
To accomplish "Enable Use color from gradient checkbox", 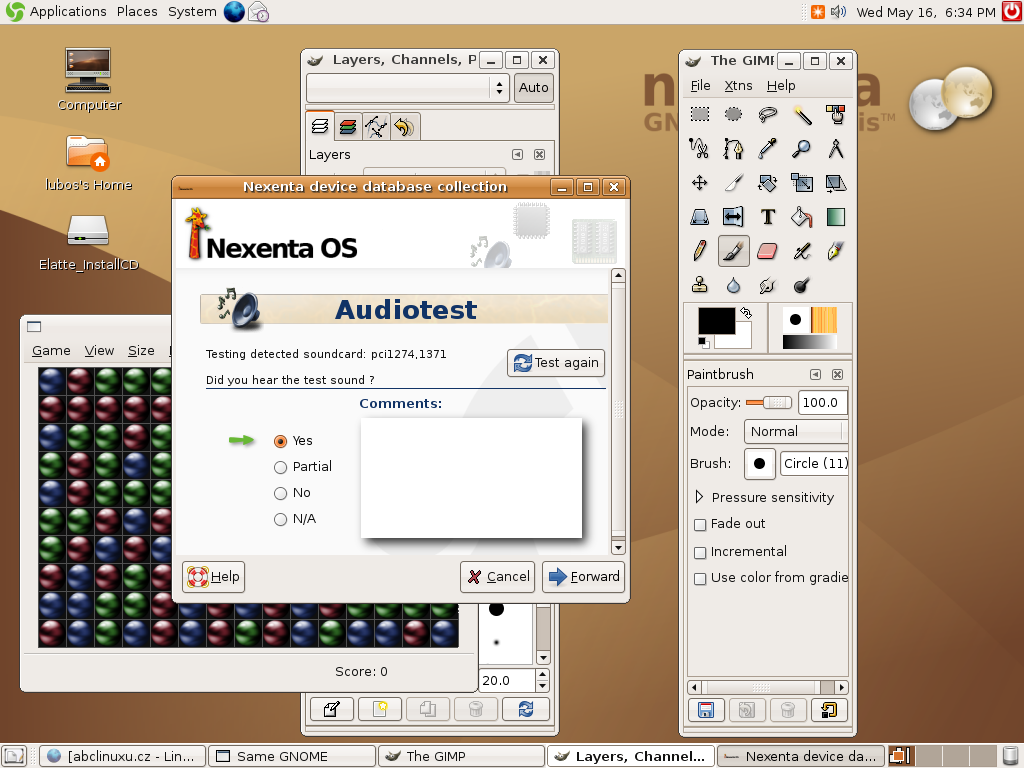I will tap(700, 579).
